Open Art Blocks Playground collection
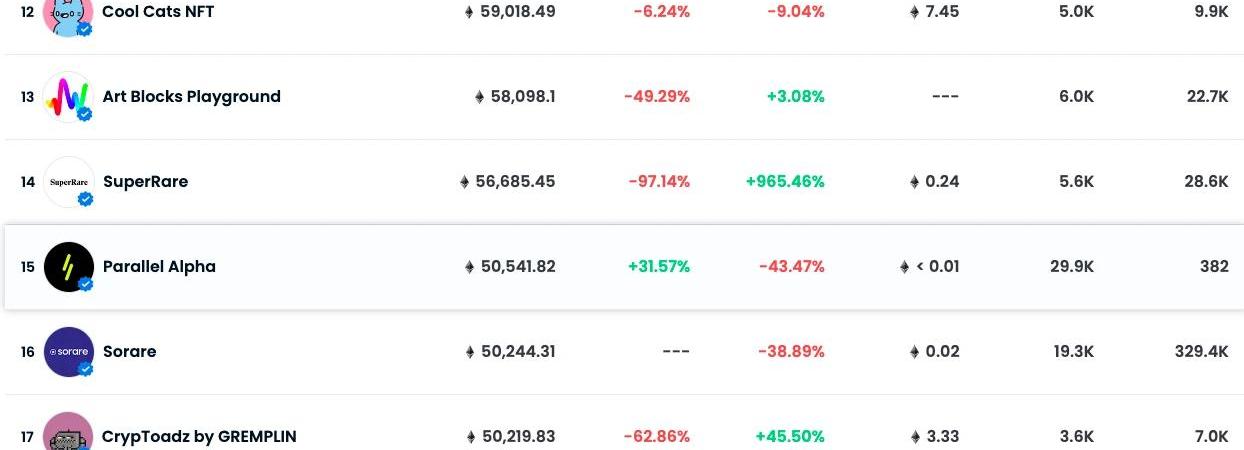Viewport: 1244px width, 450px height. point(192,97)
